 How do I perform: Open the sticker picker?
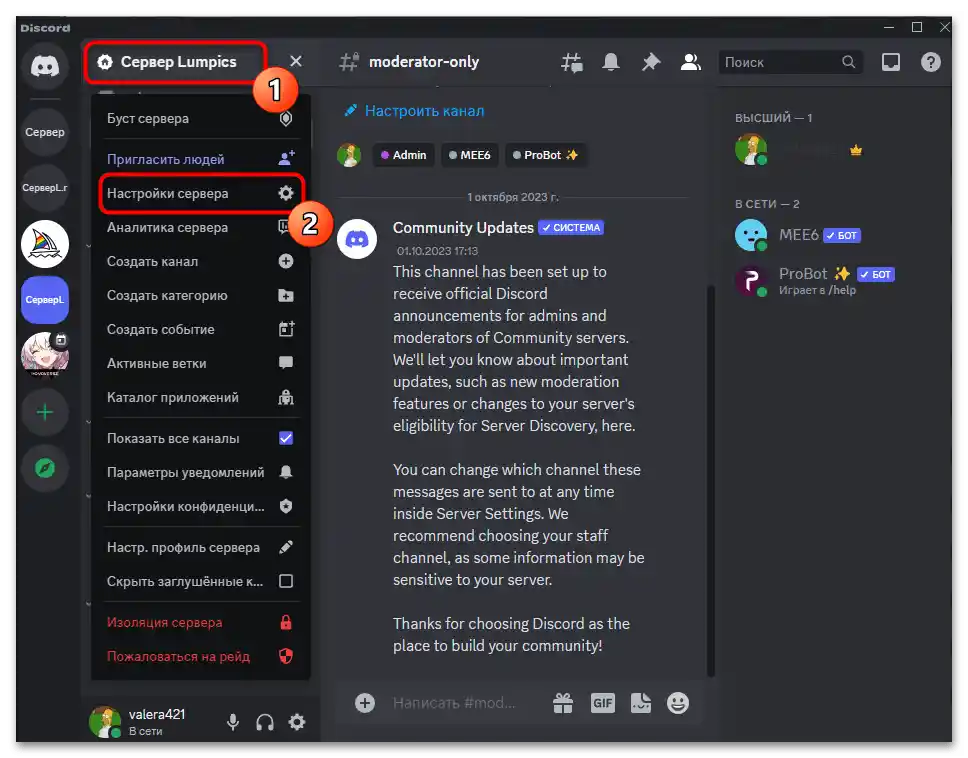[x=640, y=703]
